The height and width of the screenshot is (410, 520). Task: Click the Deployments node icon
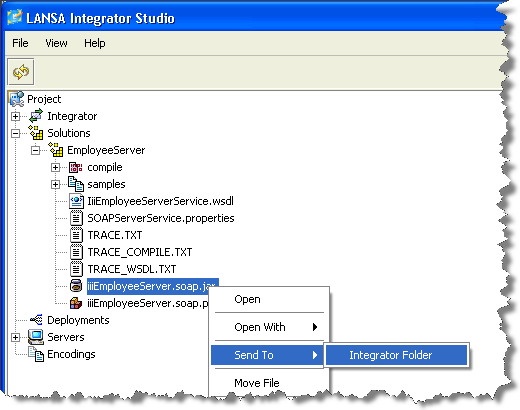tap(36, 320)
